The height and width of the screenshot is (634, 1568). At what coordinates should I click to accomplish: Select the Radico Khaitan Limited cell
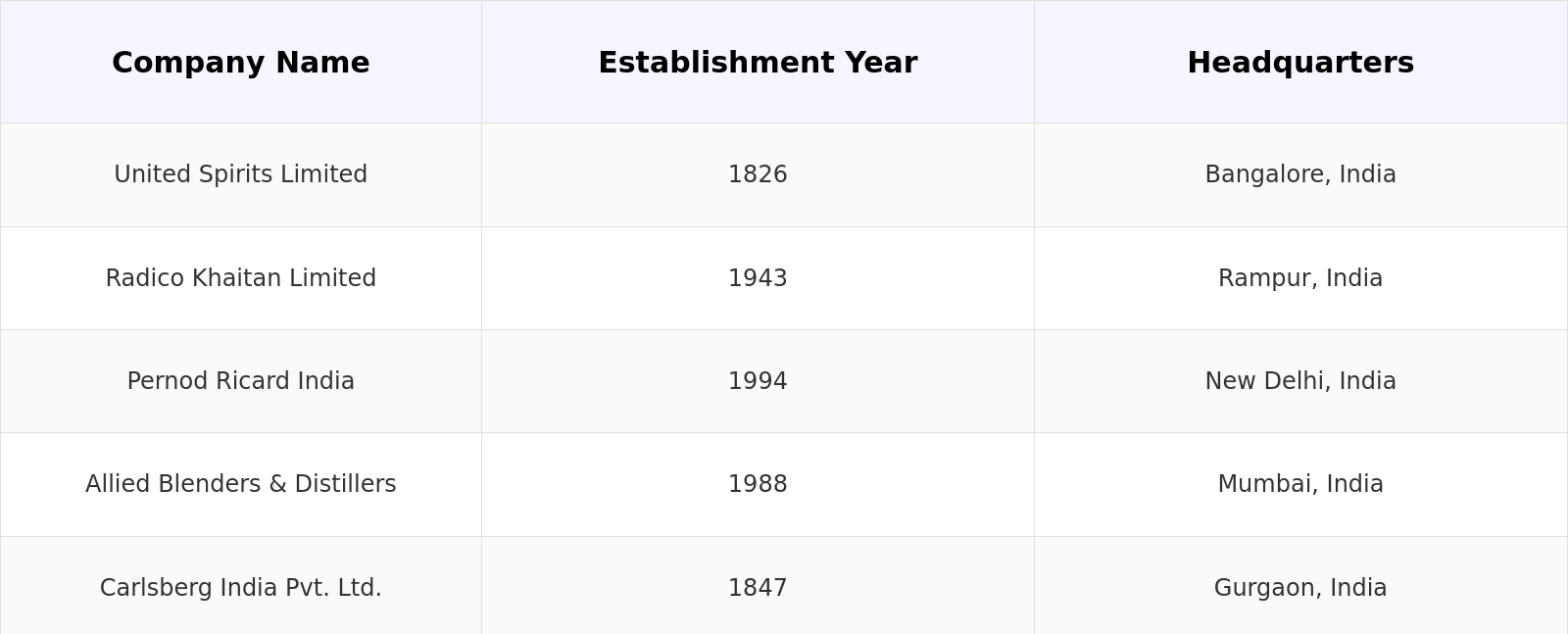(240, 278)
